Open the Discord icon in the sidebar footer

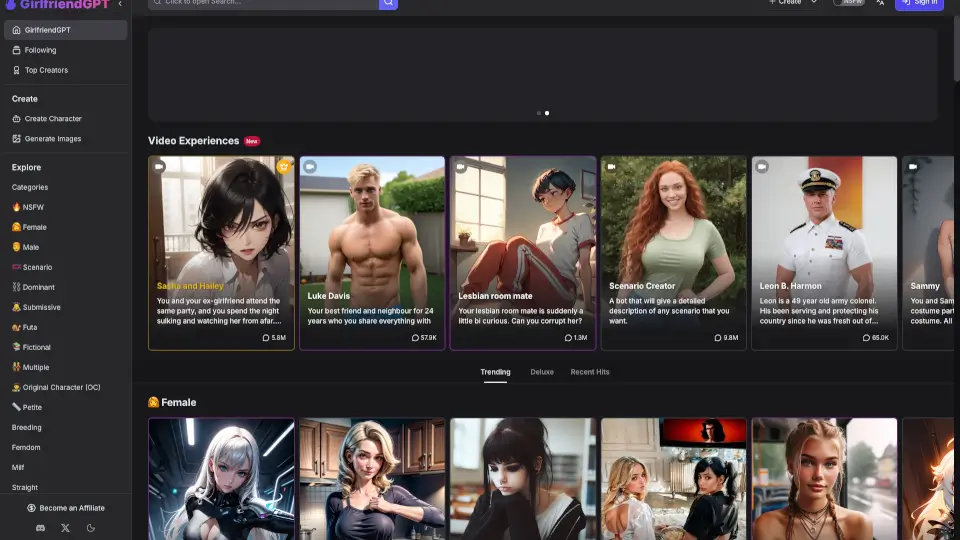[x=40, y=528]
